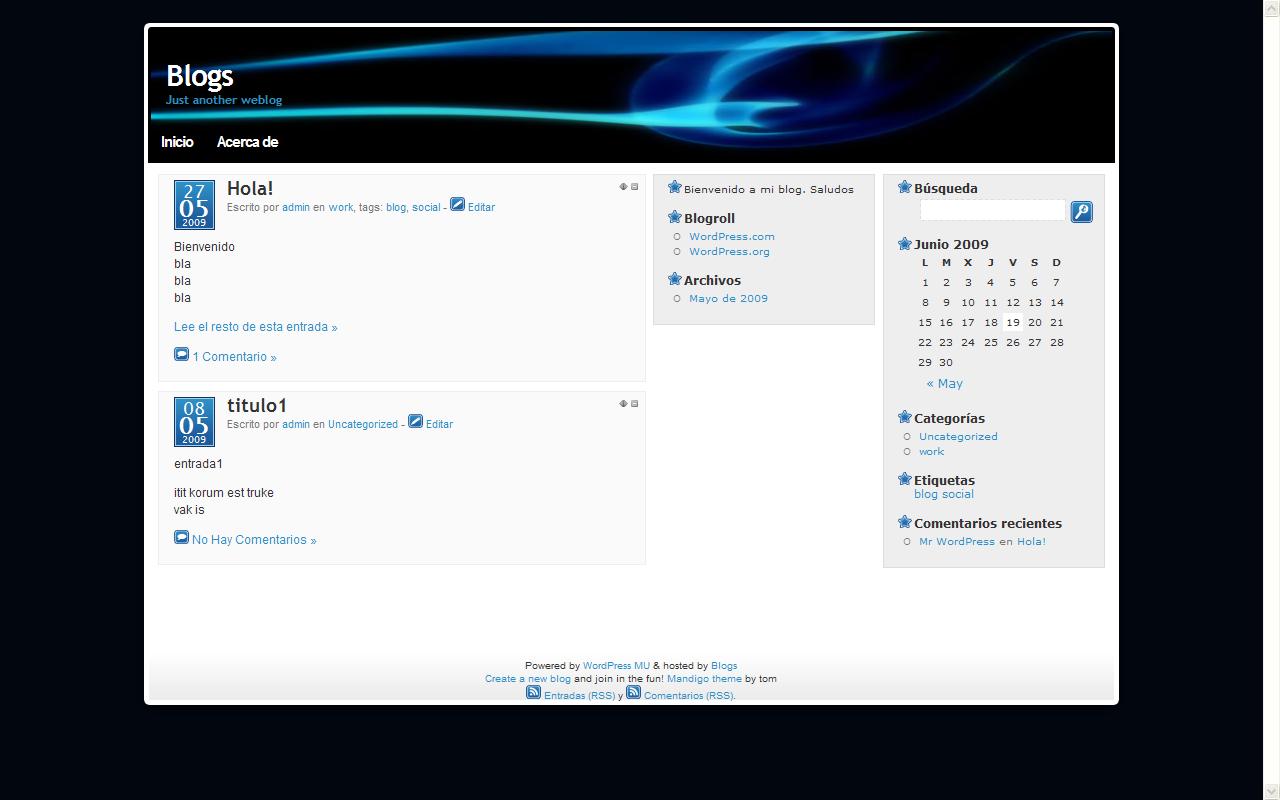Screen dimensions: 1280x800
Task: Go to previous month via « May
Action: (x=944, y=383)
